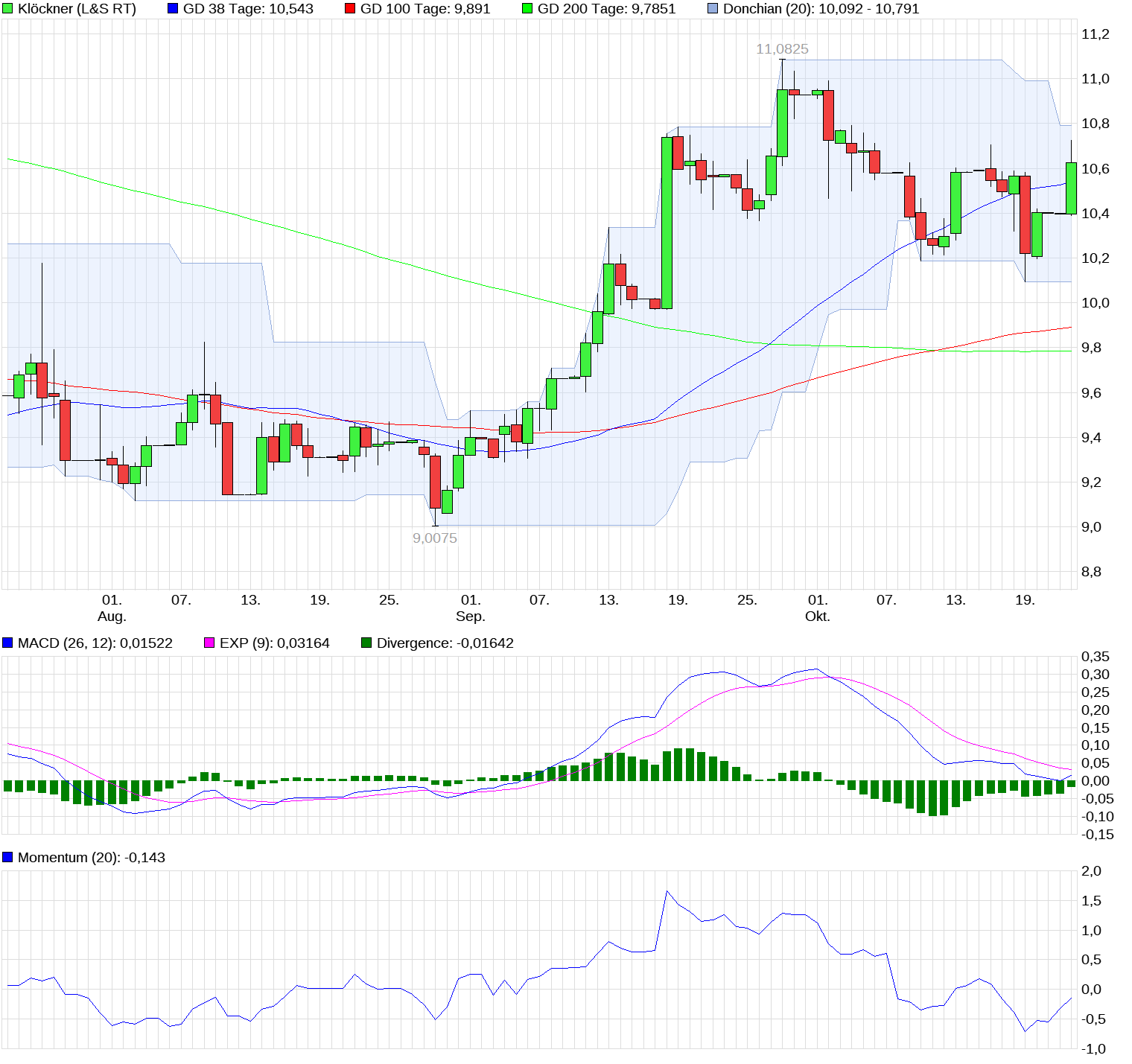Select the 'Divergence: -0,01642' label
This screenshot has width=1132, height=1064.
coord(445,643)
